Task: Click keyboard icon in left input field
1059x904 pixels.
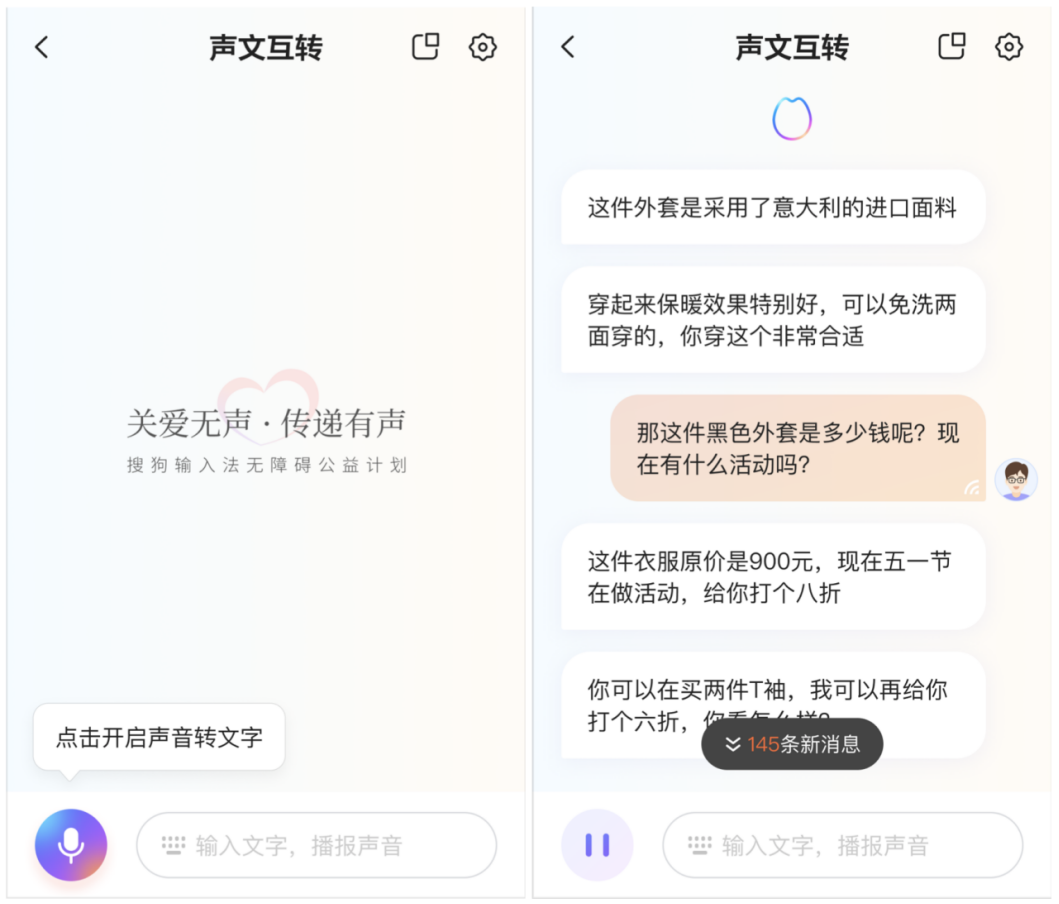Action: [174, 845]
